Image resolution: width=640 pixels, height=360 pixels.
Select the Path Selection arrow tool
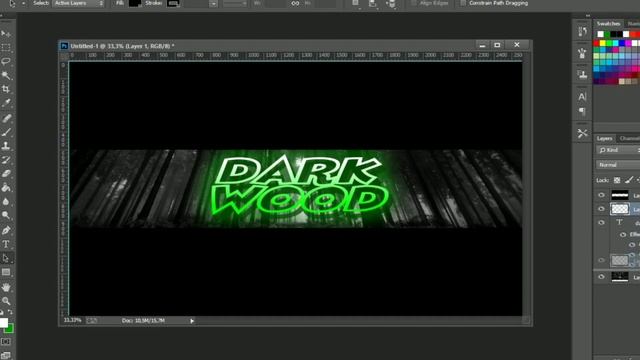[6, 258]
